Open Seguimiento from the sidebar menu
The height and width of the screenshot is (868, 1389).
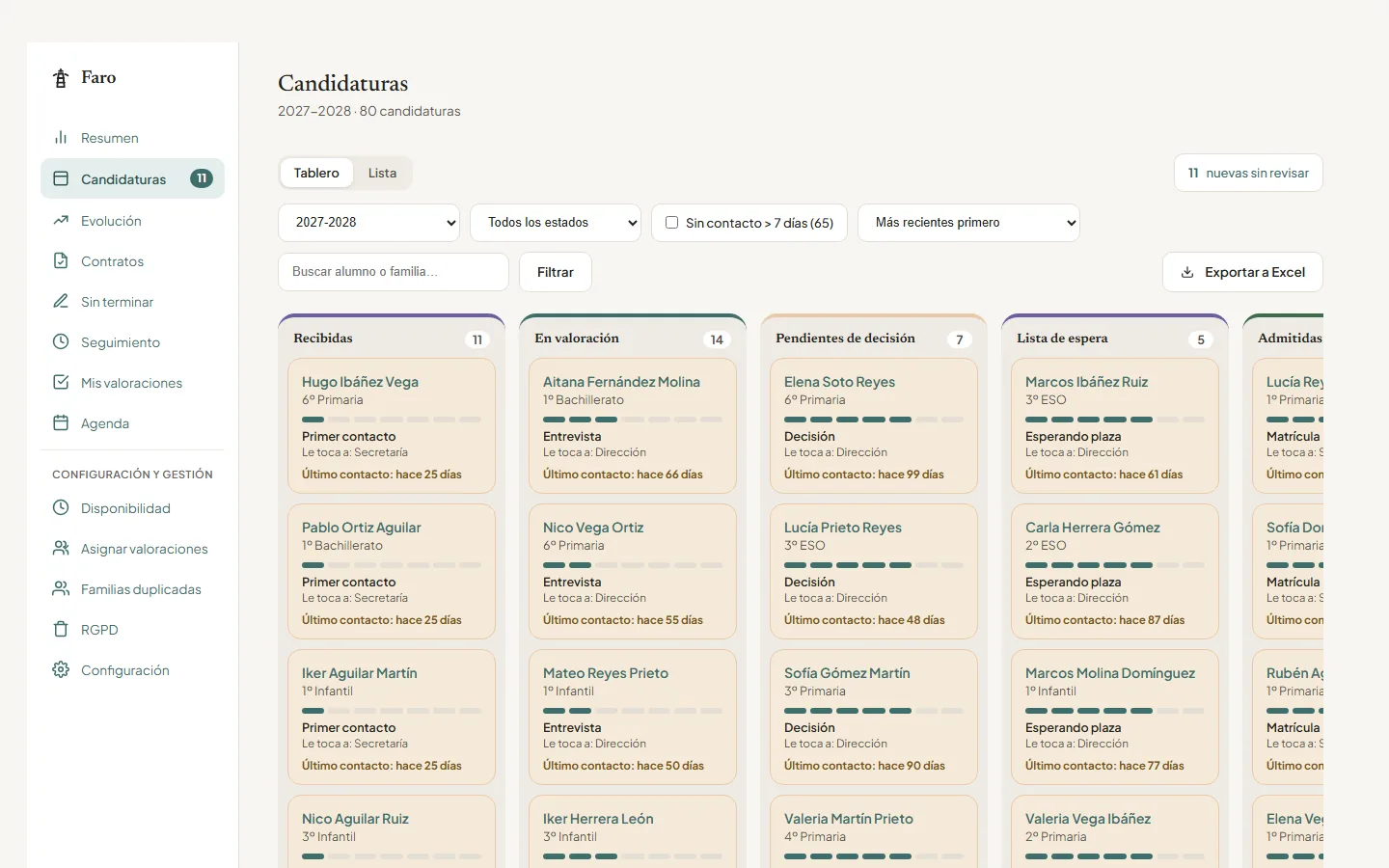[132, 342]
